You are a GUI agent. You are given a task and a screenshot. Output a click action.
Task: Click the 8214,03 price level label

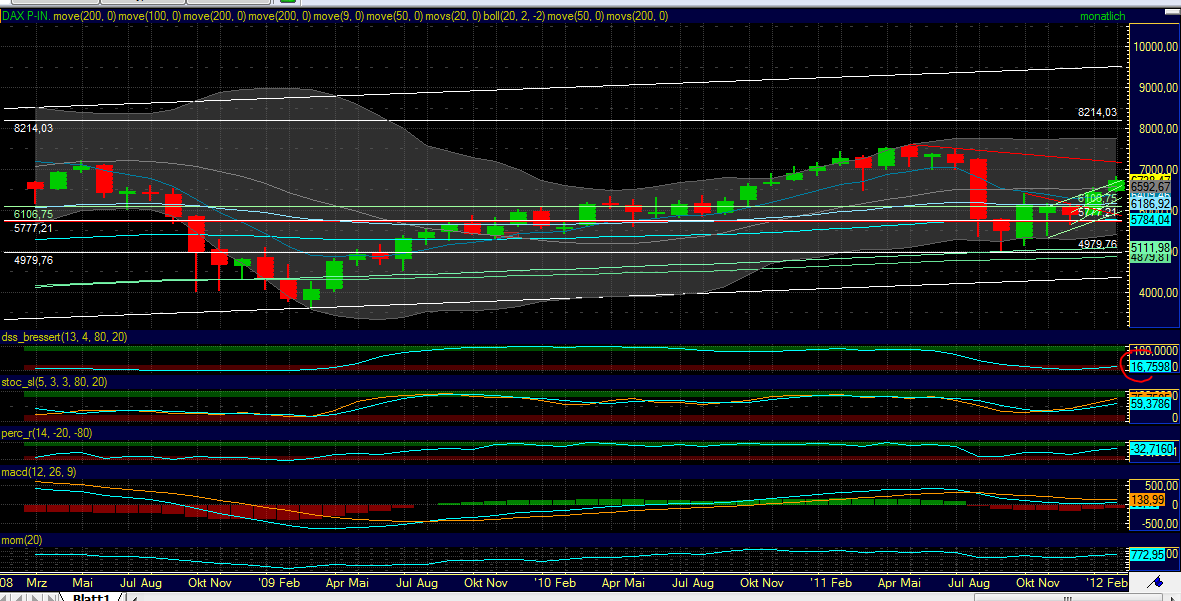[33, 129]
